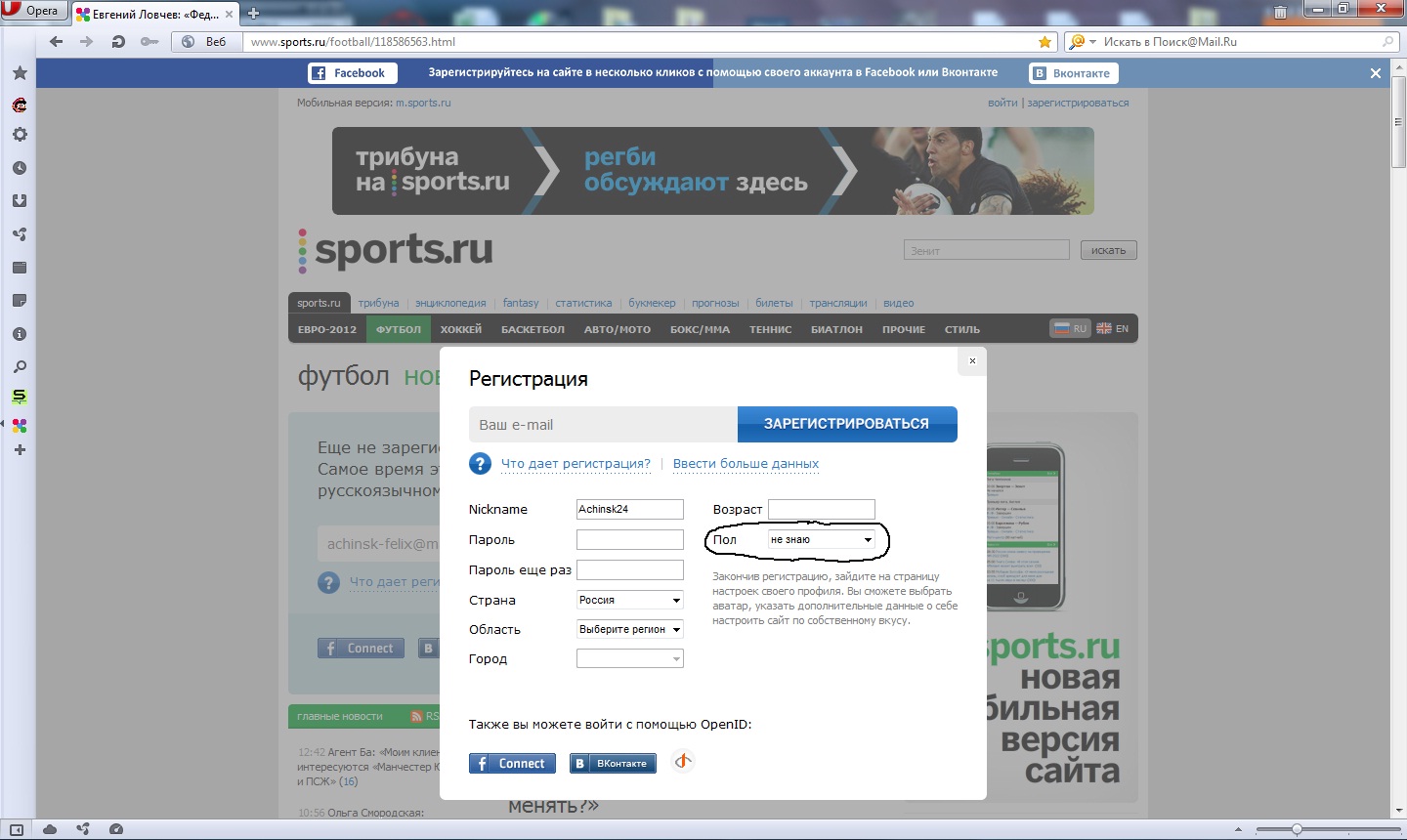This screenshot has height=840, width=1407.
Task: Open the Область region dropdown
Action: (x=629, y=630)
